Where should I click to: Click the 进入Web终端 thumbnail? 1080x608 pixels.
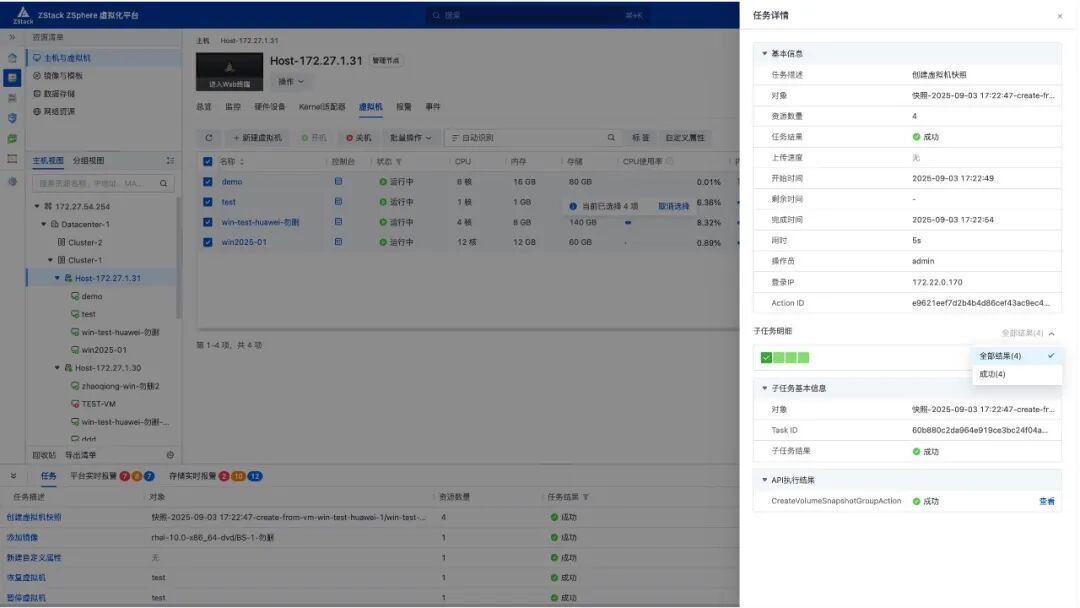pyautogui.click(x=229, y=72)
